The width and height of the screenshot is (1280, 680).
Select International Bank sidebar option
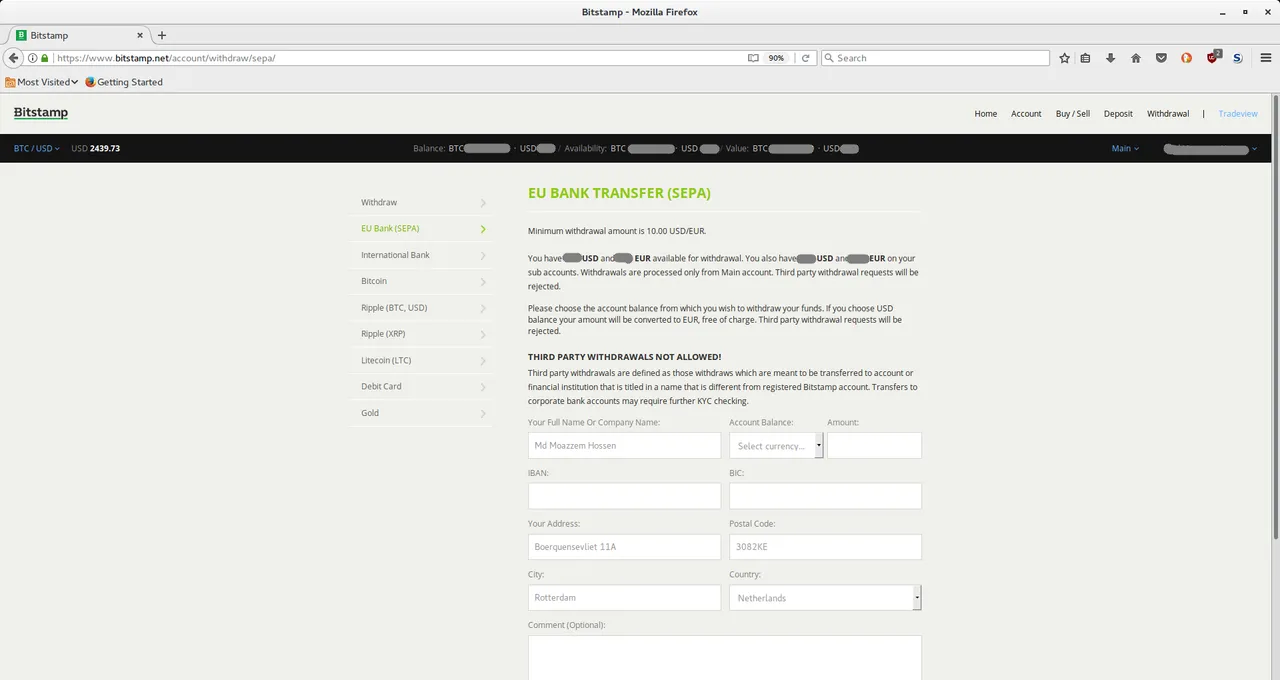point(421,255)
